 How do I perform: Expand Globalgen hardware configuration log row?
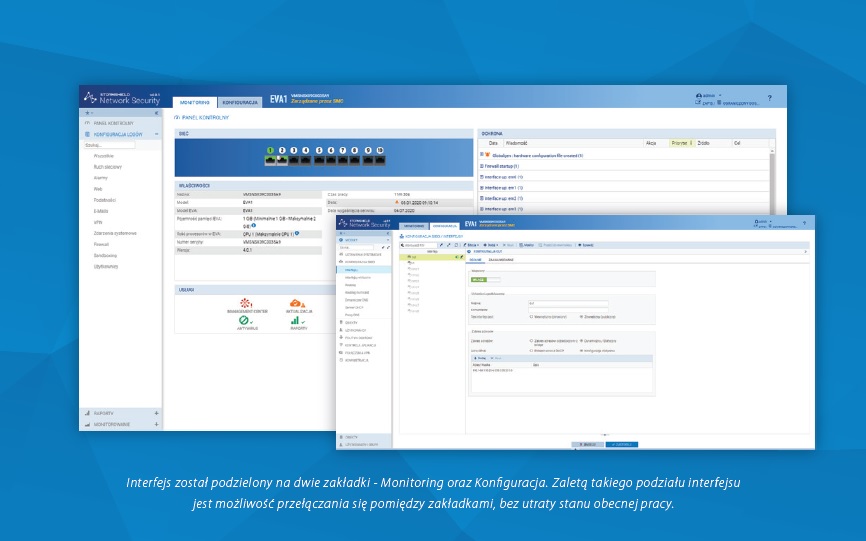pos(482,155)
